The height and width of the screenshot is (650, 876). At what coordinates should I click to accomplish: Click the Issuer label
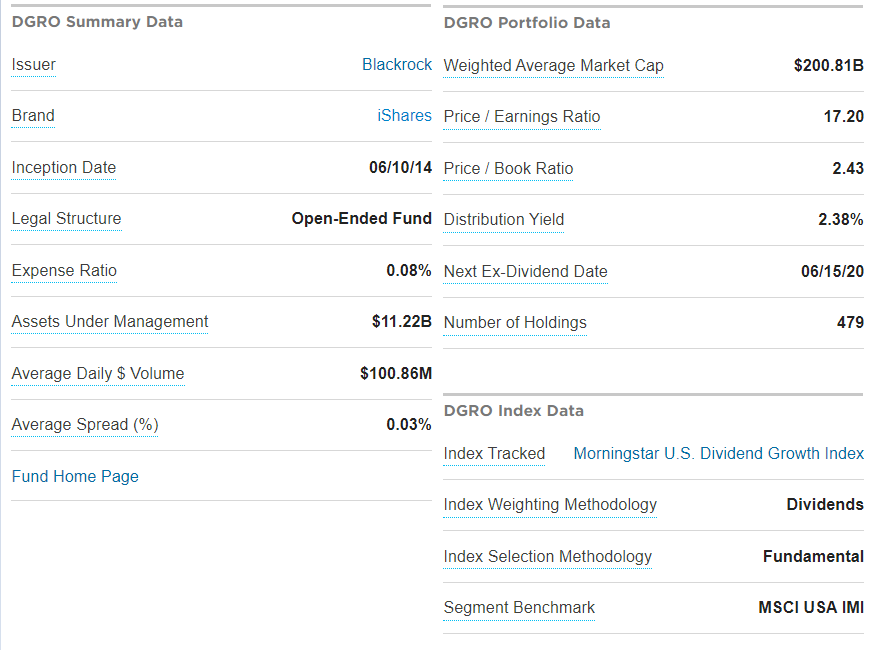[x=34, y=64]
